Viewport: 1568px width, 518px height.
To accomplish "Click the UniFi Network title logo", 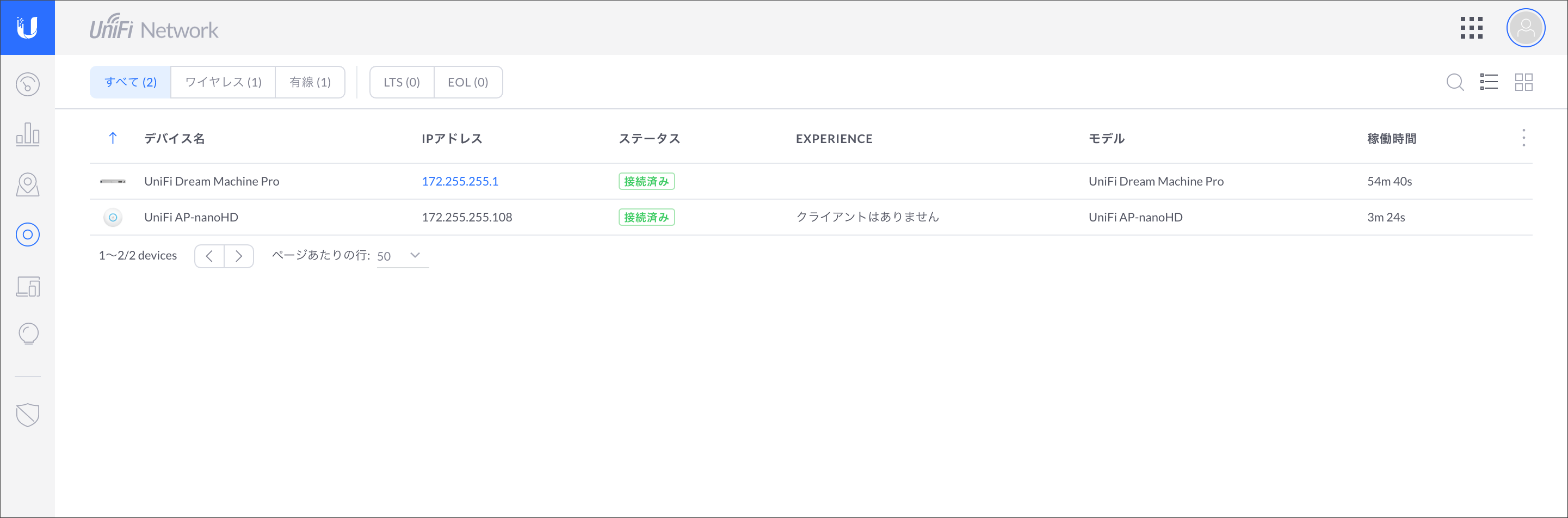I will point(154,27).
